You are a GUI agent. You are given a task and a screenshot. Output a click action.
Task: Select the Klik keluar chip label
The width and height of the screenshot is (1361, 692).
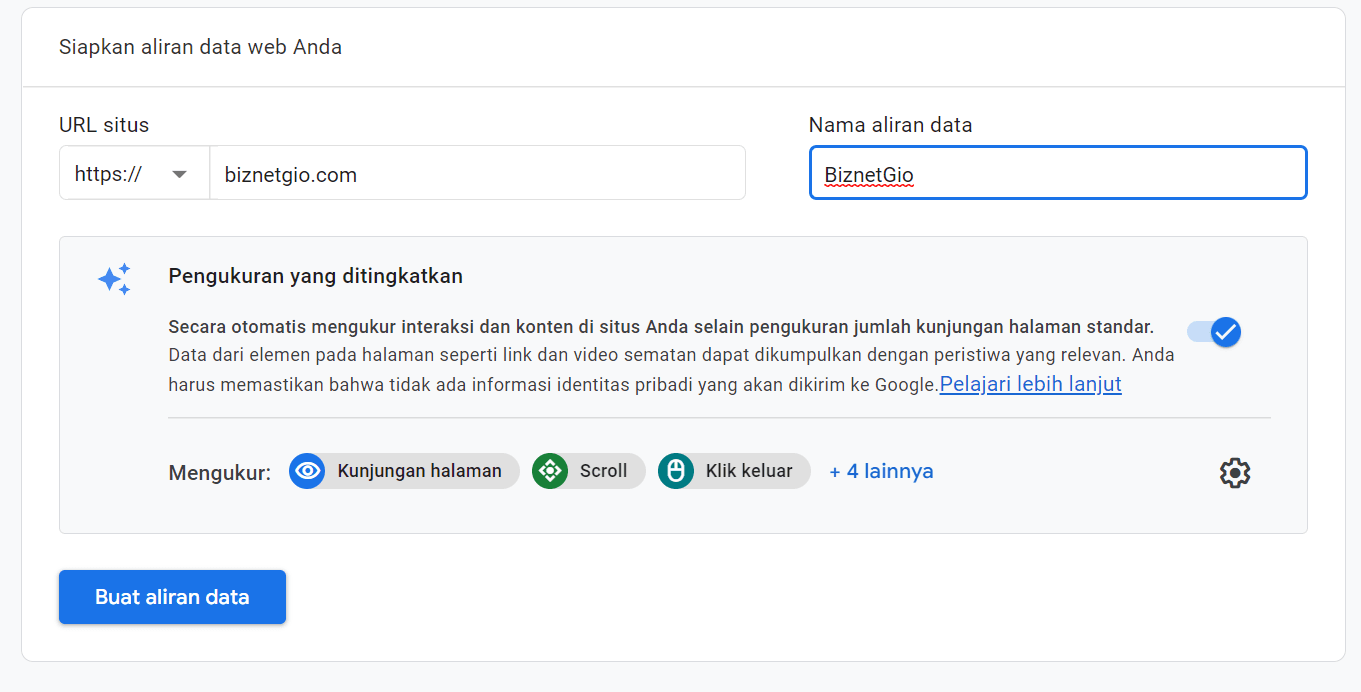pos(748,471)
